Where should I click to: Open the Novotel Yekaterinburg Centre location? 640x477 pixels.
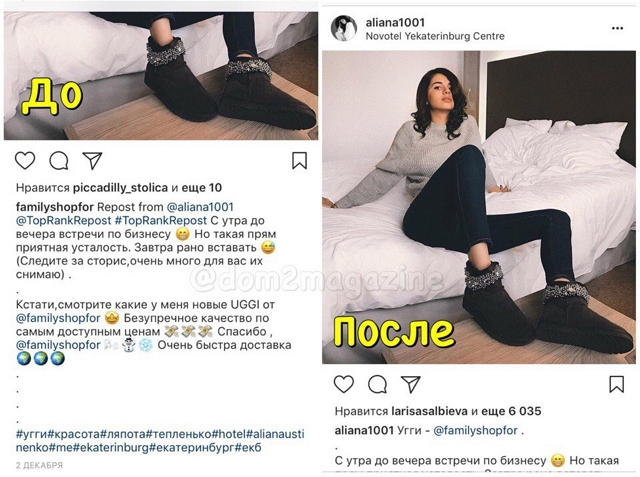[435, 36]
